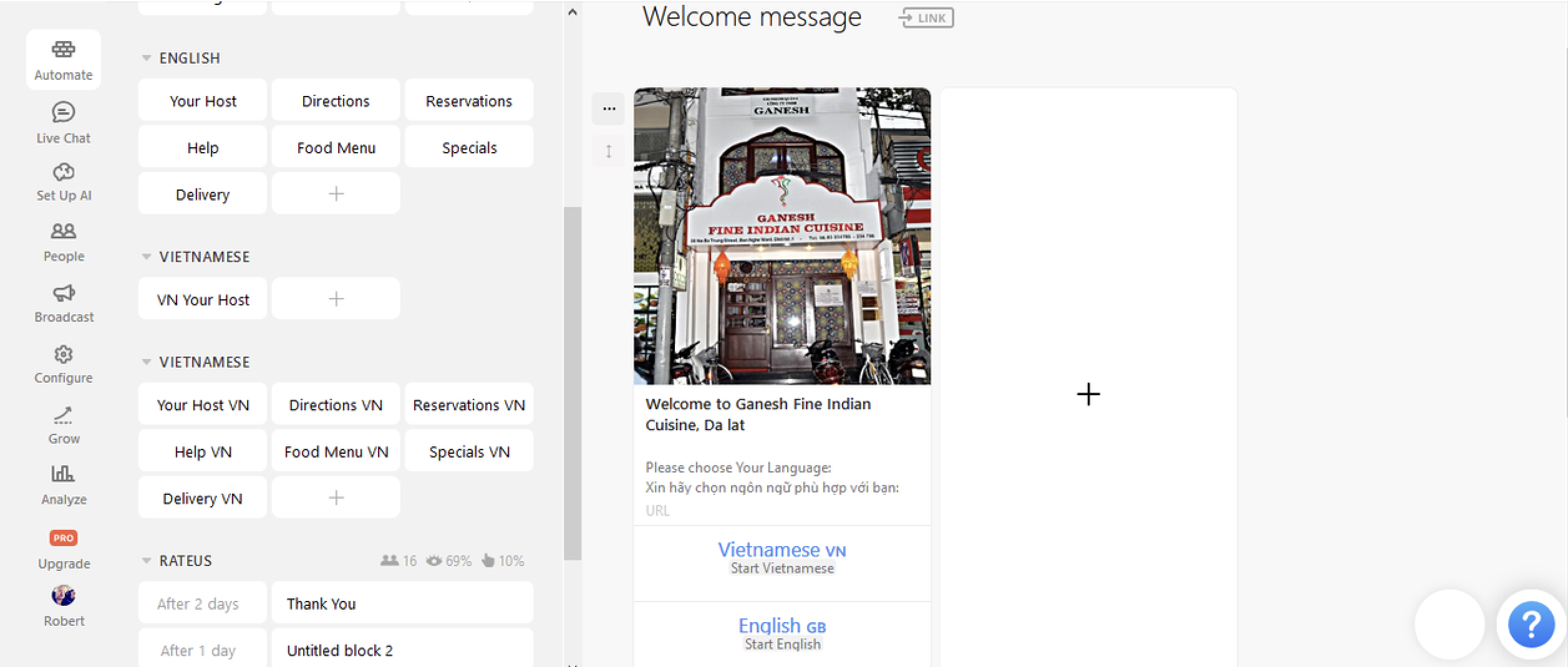Open the Food Menu VN block
This screenshot has width=1568, height=667.
point(336,451)
